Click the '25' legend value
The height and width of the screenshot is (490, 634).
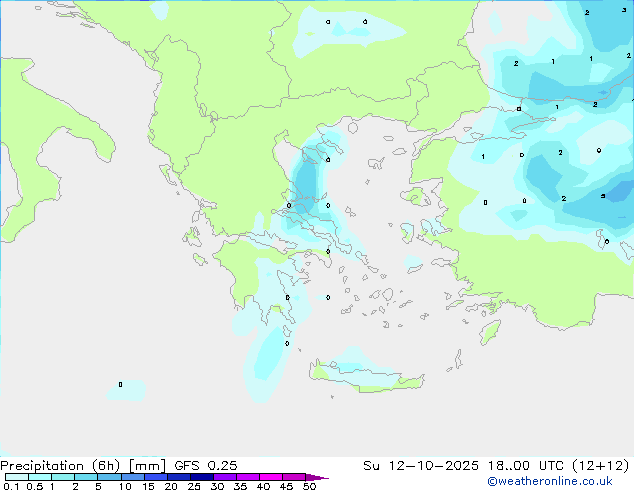(x=194, y=486)
